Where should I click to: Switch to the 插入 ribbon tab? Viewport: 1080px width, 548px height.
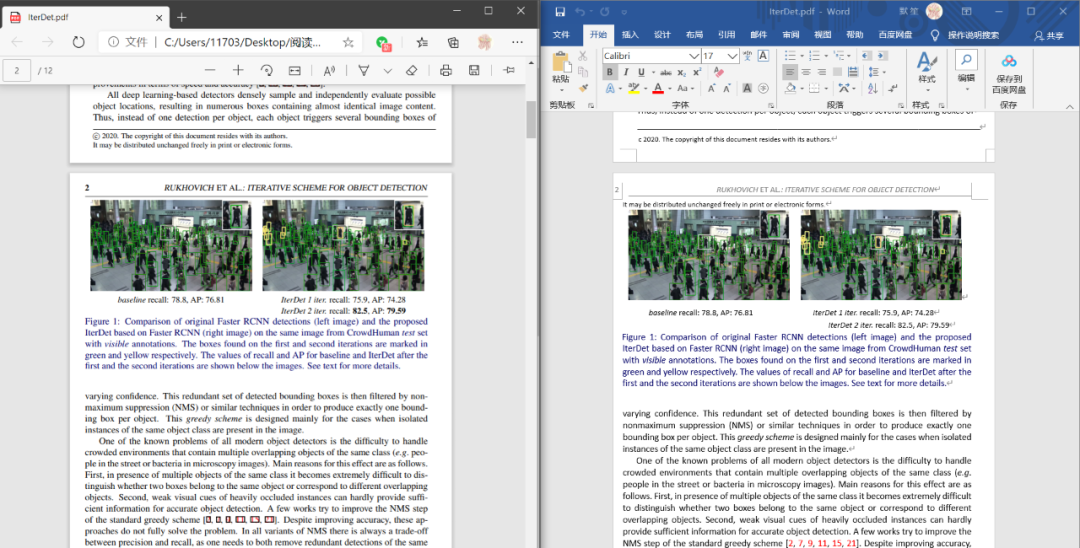point(630,34)
